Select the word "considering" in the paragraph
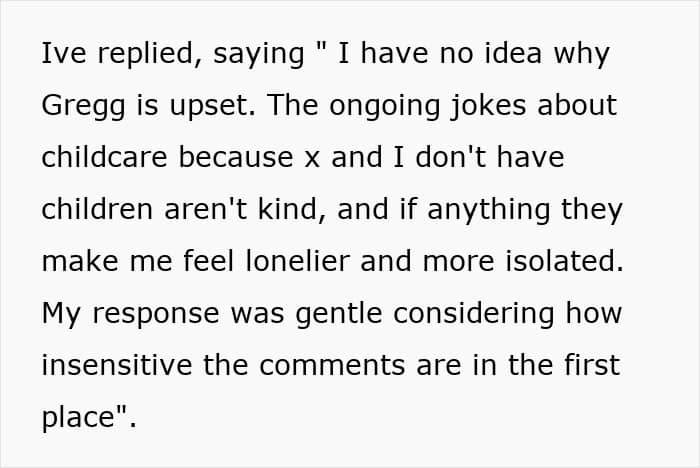Viewport: 700px width, 468px height. tap(474, 314)
